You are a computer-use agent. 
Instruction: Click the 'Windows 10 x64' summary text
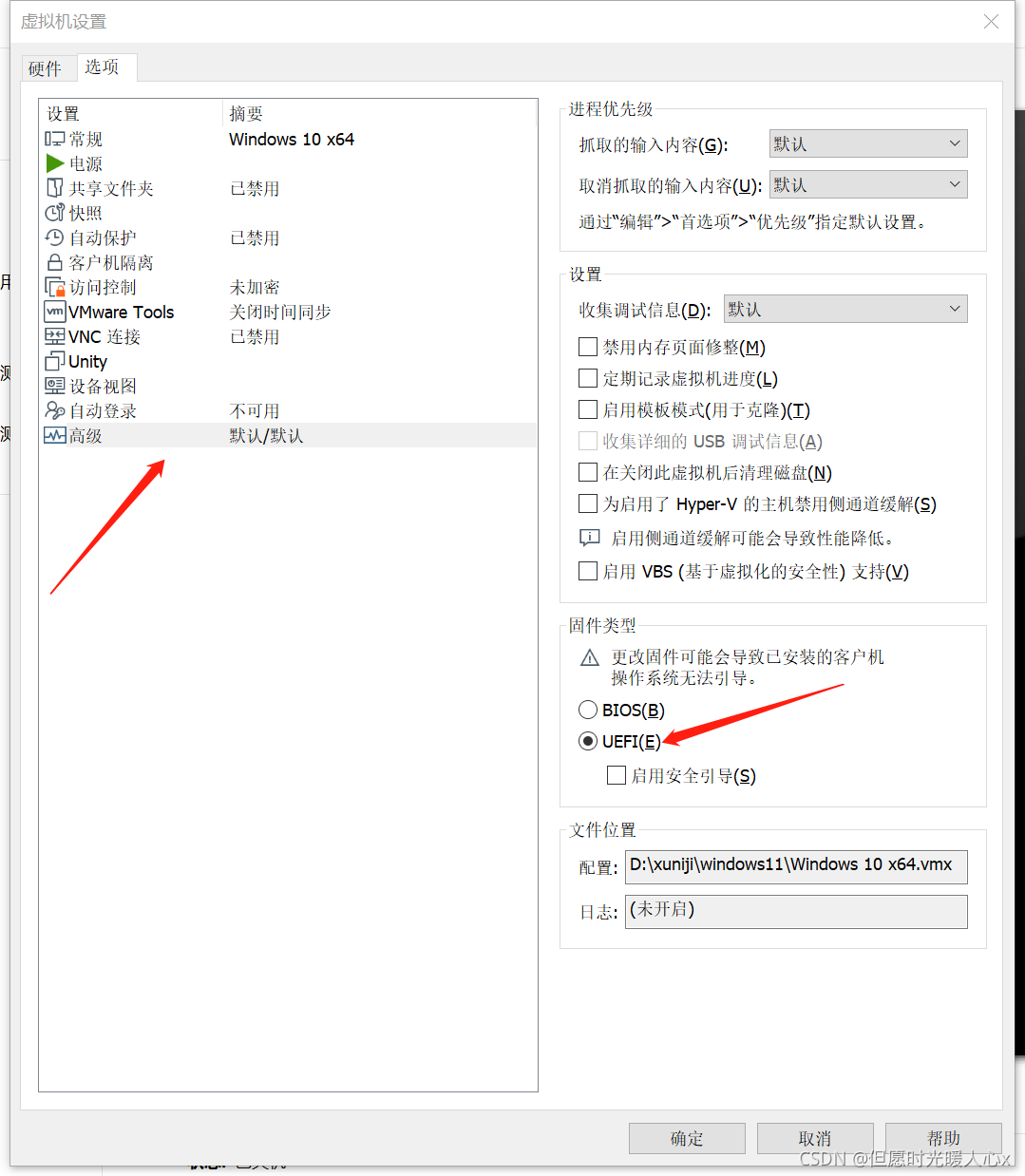click(x=292, y=139)
